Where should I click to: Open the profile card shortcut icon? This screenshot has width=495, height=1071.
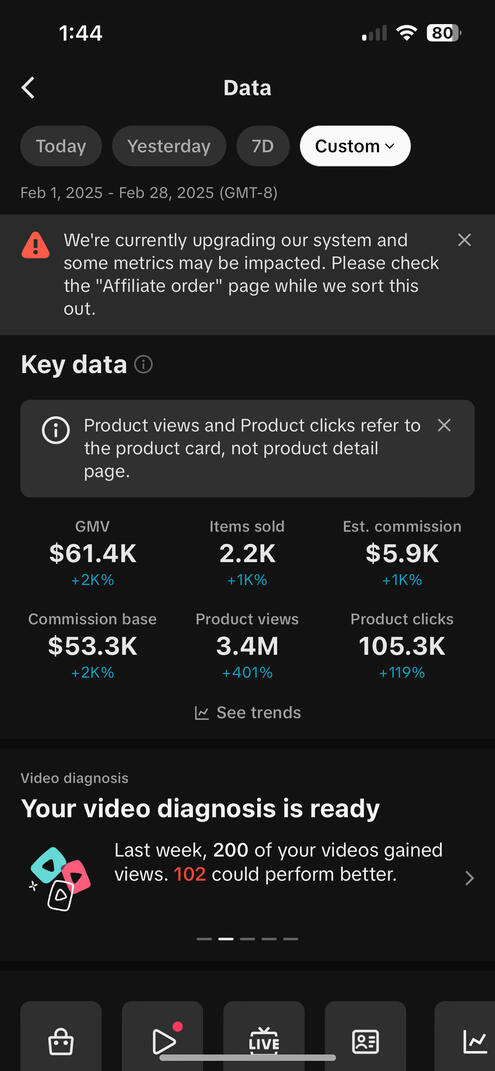point(365,1041)
